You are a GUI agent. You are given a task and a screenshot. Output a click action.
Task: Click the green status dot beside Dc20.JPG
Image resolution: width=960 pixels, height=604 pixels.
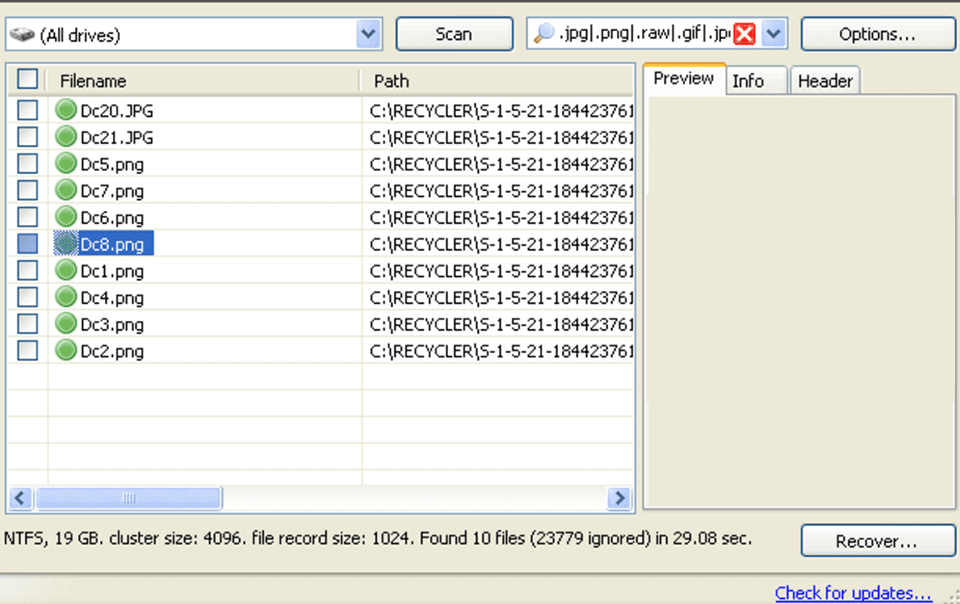coord(65,110)
